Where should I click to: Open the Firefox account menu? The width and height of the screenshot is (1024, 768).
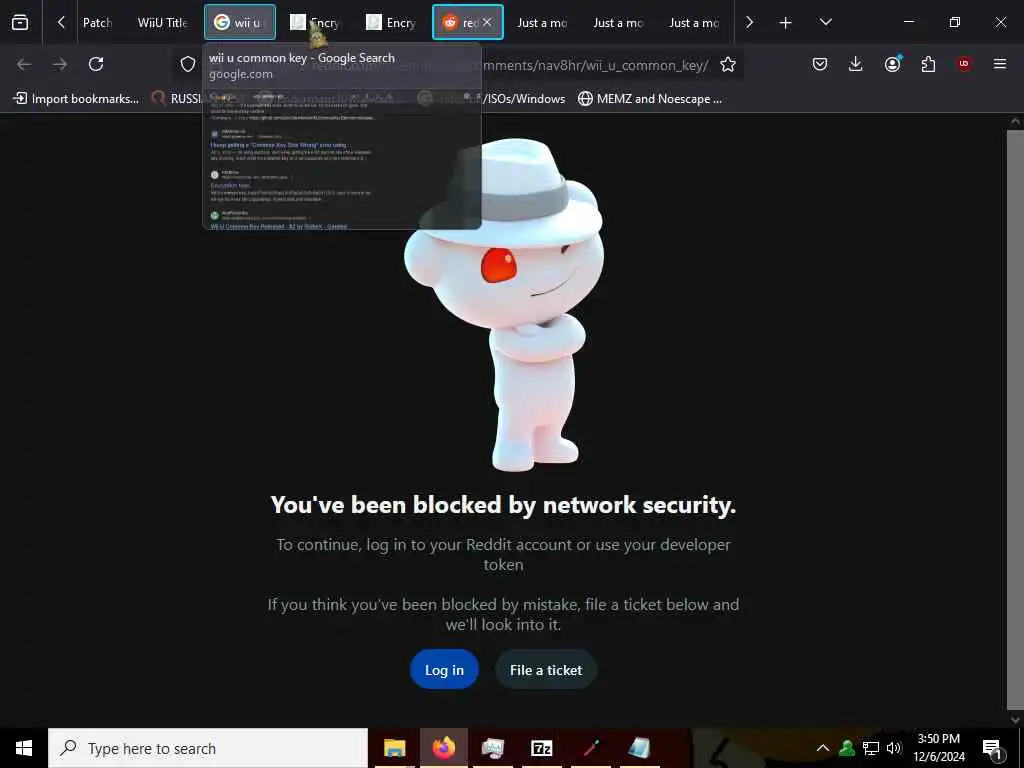[x=892, y=64]
